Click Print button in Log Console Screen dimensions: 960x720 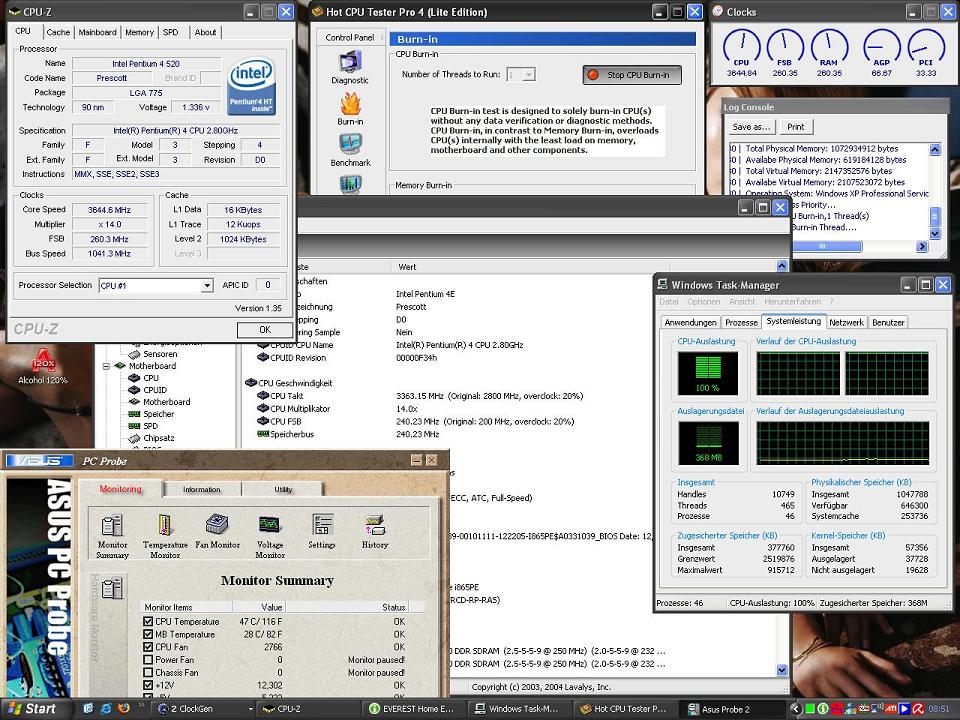pos(796,127)
